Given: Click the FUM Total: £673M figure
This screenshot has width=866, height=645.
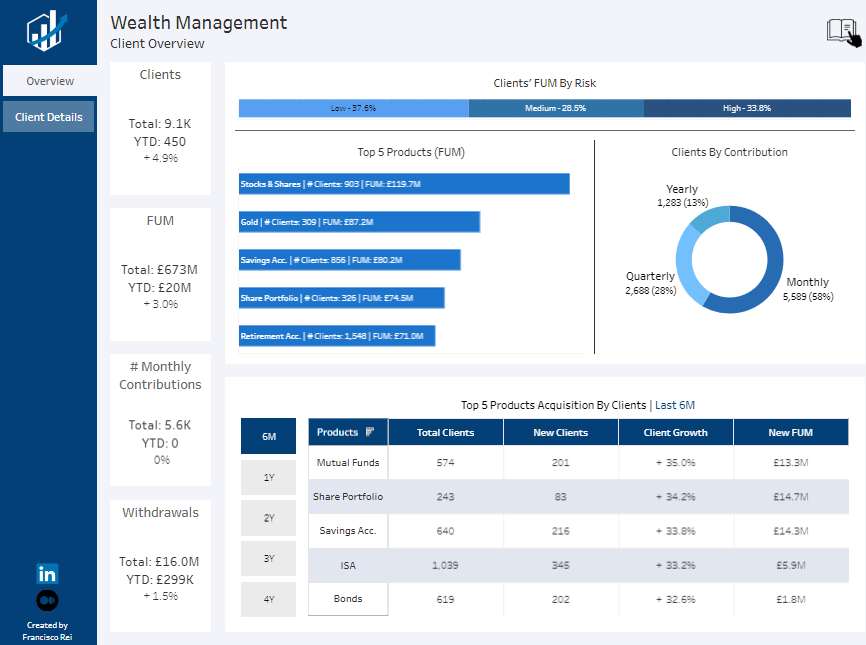Looking at the screenshot, I should point(159,269).
